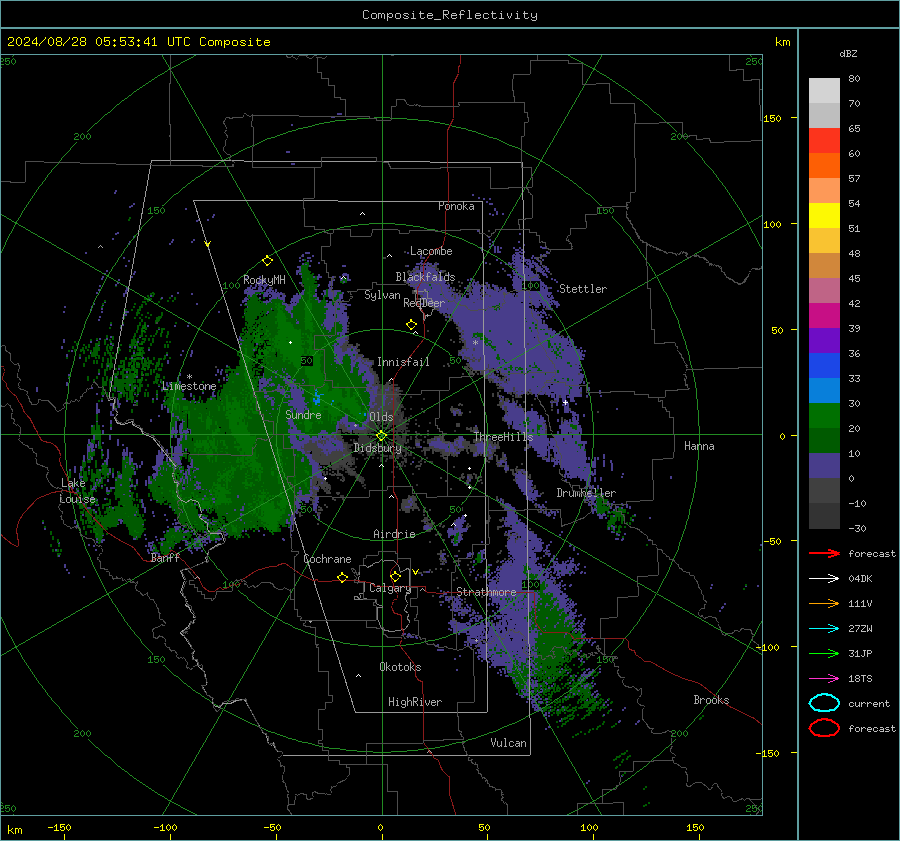Click the 'Stettler' city label

pyautogui.click(x=583, y=289)
